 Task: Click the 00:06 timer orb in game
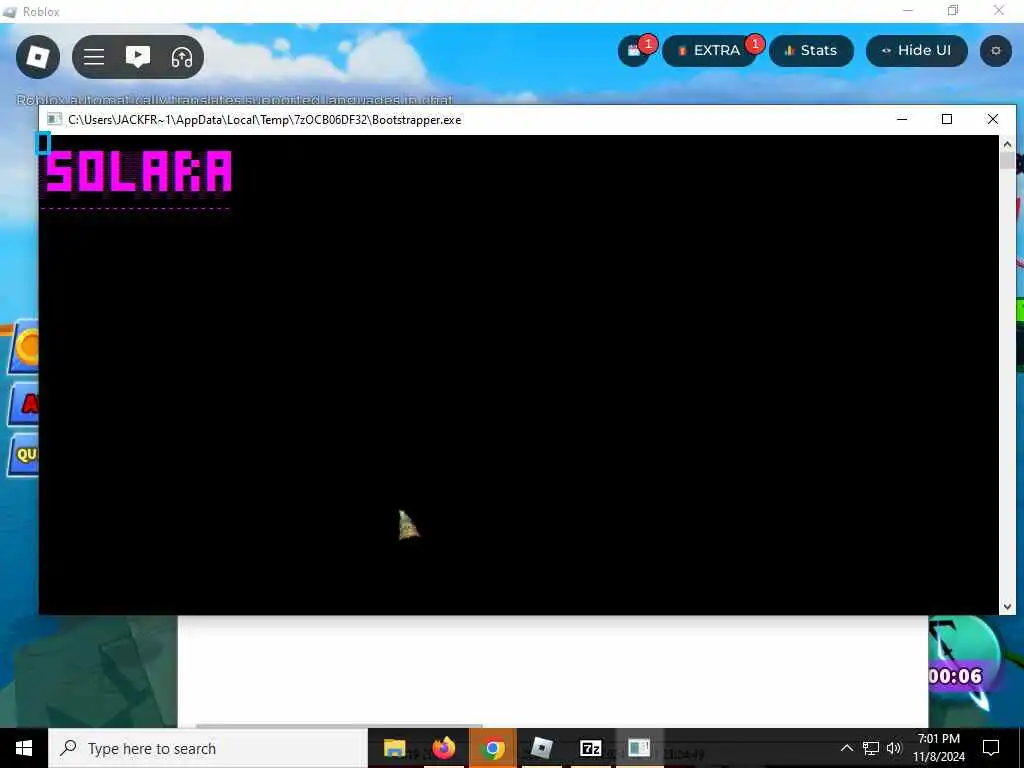click(963, 662)
